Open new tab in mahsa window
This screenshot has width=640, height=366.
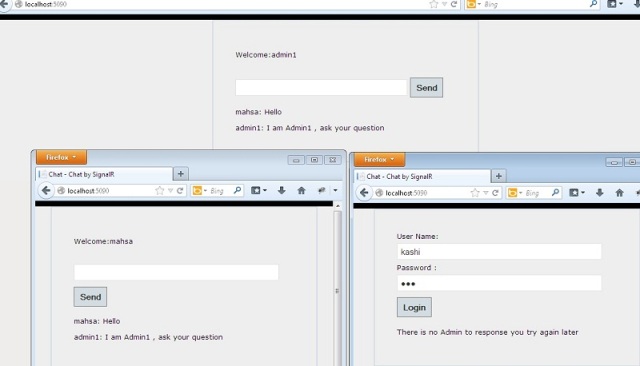pyautogui.click(x=180, y=174)
